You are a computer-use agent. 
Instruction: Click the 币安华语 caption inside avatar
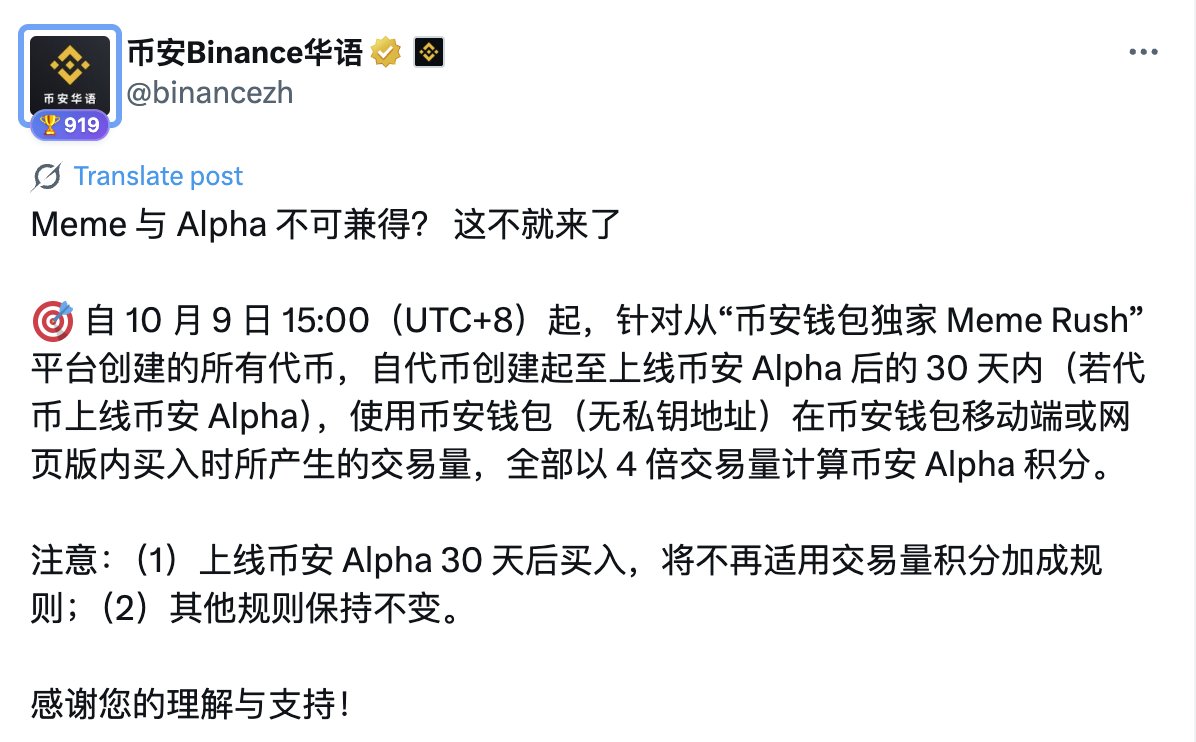coord(70,100)
